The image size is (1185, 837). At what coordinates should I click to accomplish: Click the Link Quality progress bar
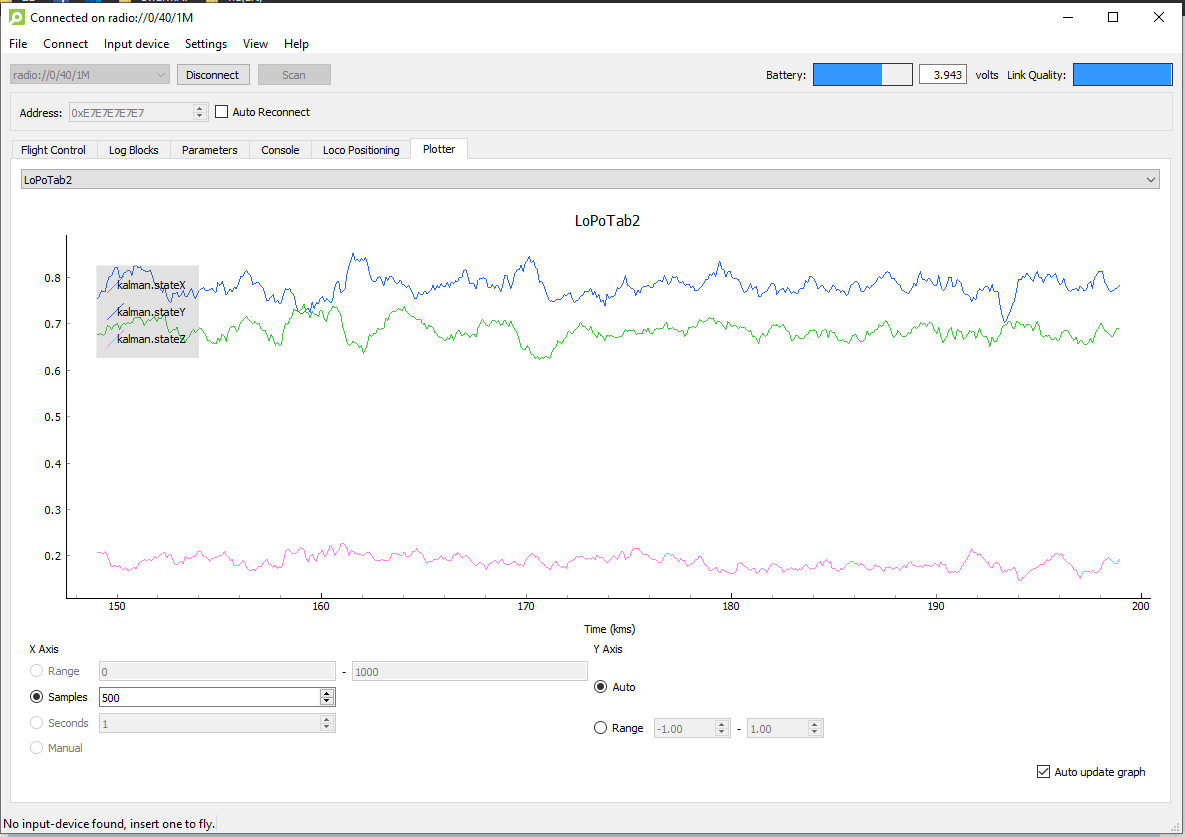click(x=1122, y=75)
